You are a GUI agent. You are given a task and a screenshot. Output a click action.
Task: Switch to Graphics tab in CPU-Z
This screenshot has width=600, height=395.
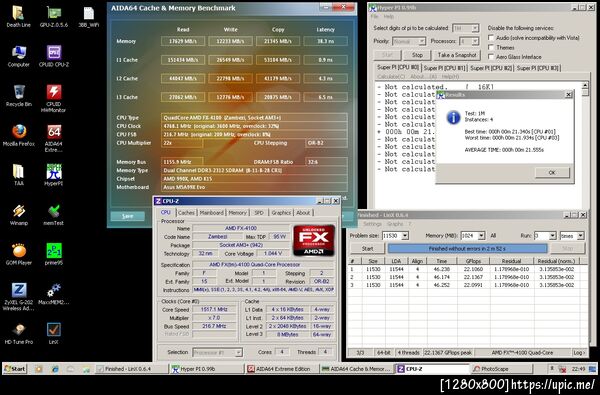281,212
